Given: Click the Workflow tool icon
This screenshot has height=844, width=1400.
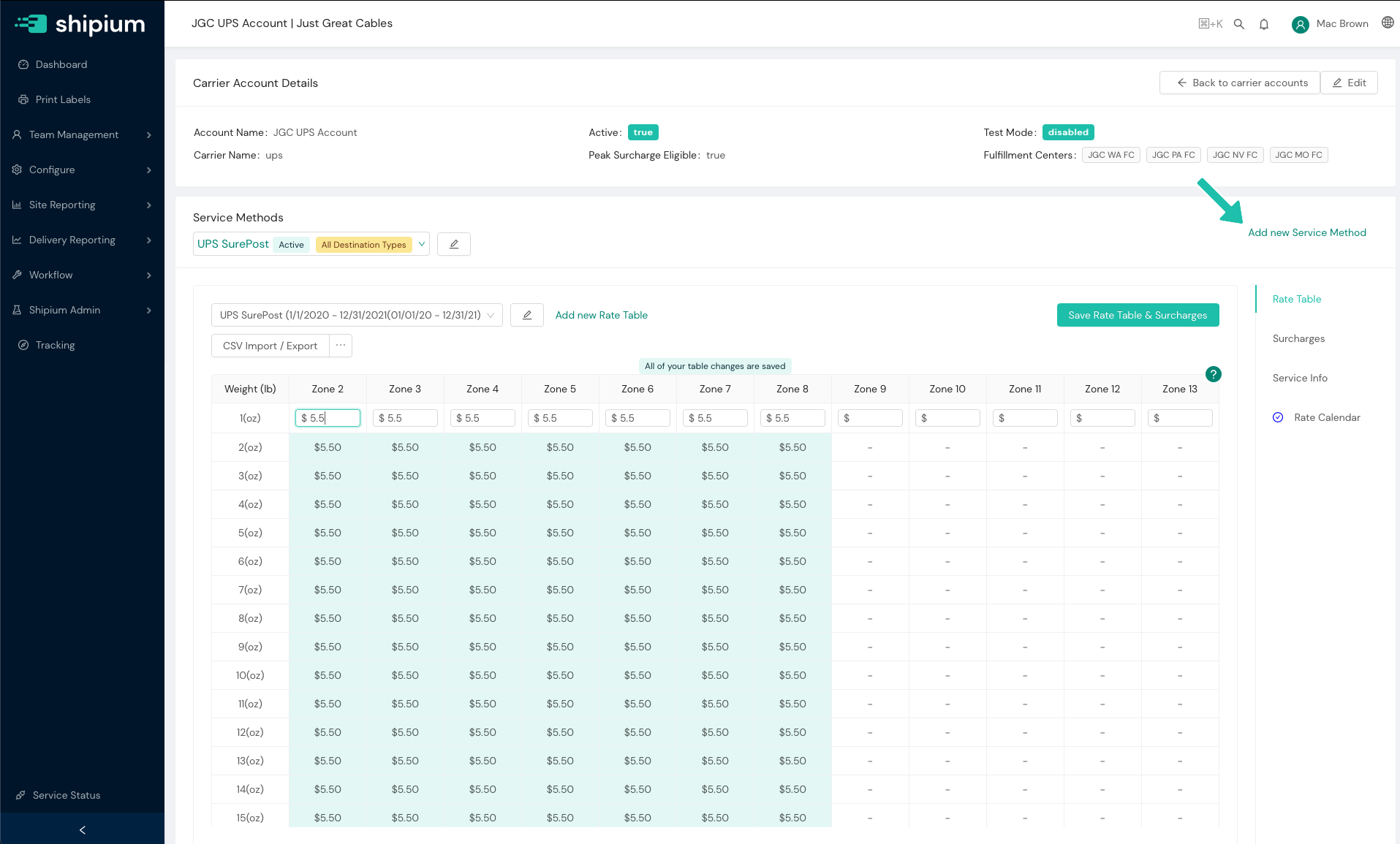Looking at the screenshot, I should click(17, 275).
